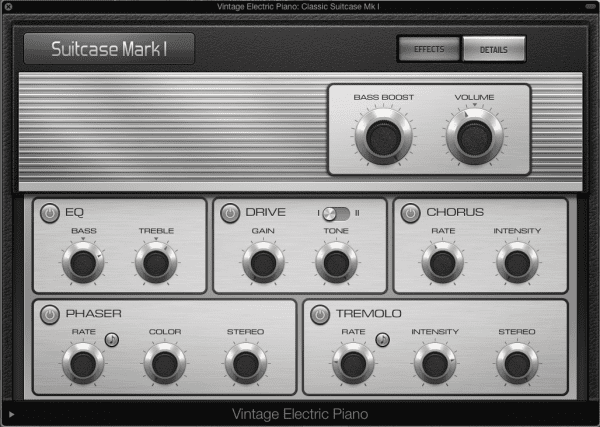Click the EQ Treble knob

(155, 263)
